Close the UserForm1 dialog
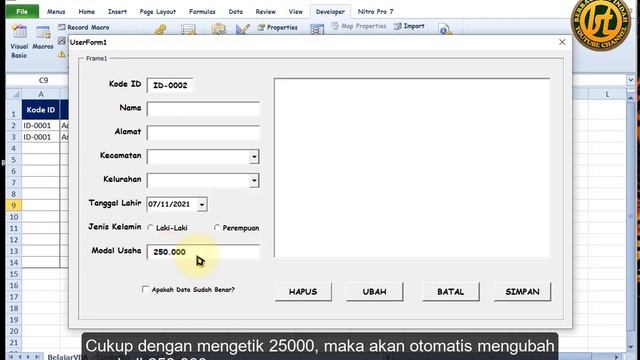The width and height of the screenshot is (640, 360). tap(562, 42)
